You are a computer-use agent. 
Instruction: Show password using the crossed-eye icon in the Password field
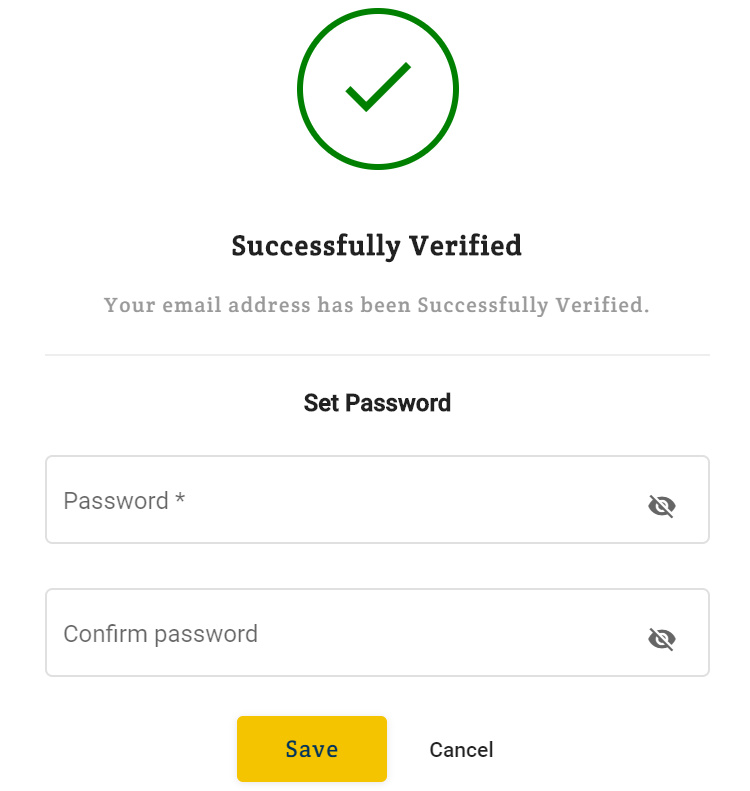(x=661, y=506)
